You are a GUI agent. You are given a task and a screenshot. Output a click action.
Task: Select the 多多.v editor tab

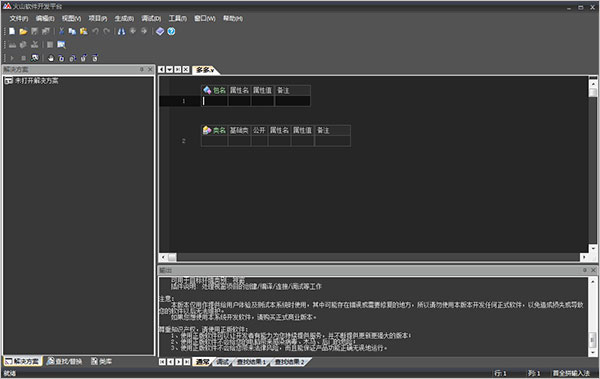point(205,70)
